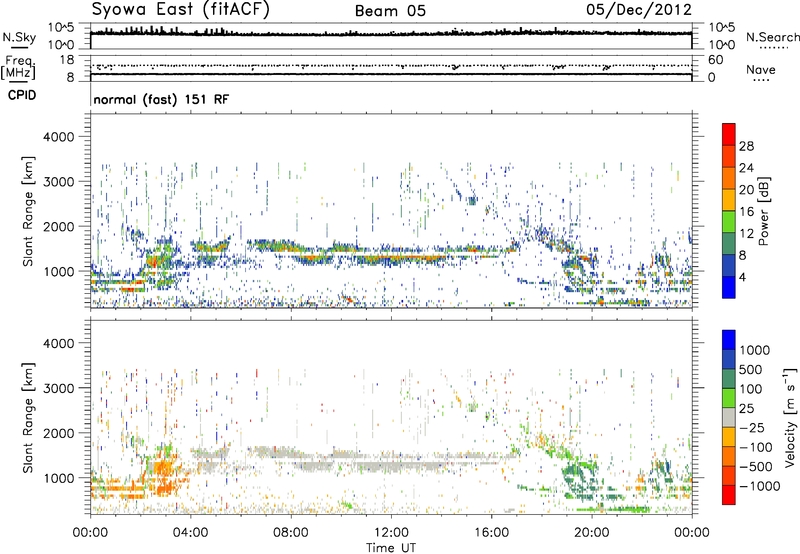Click the blue bottom of Power colorbar
The width and height of the screenshot is (800, 554).
coord(729,287)
